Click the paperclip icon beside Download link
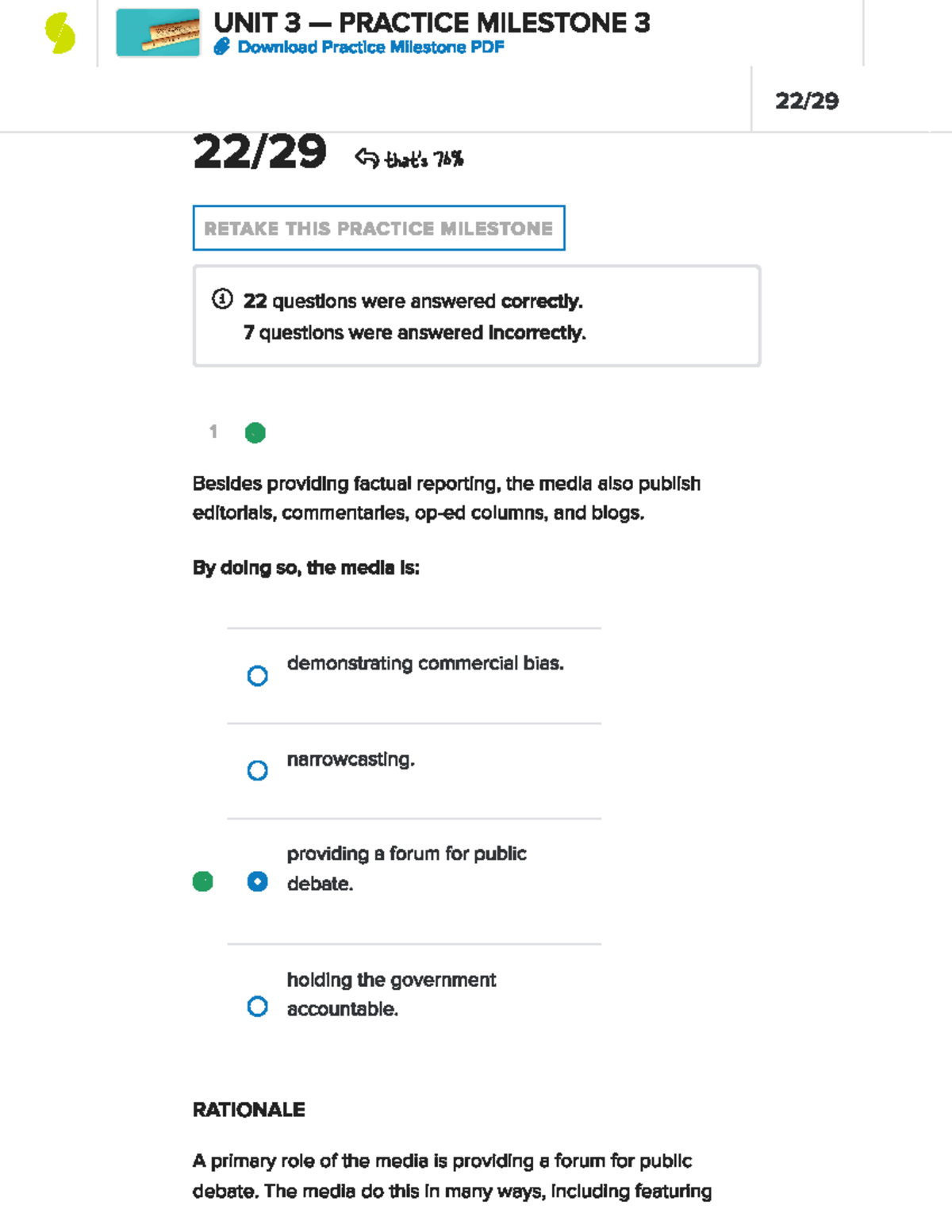 click(221, 47)
